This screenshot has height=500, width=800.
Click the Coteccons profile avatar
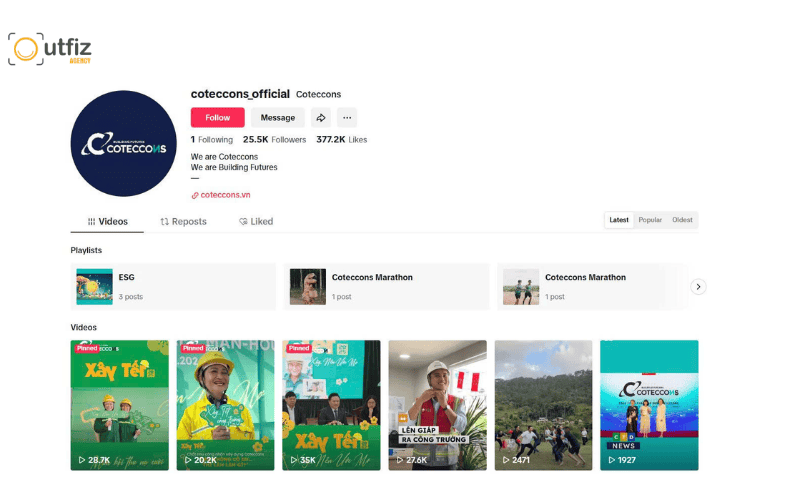(123, 143)
